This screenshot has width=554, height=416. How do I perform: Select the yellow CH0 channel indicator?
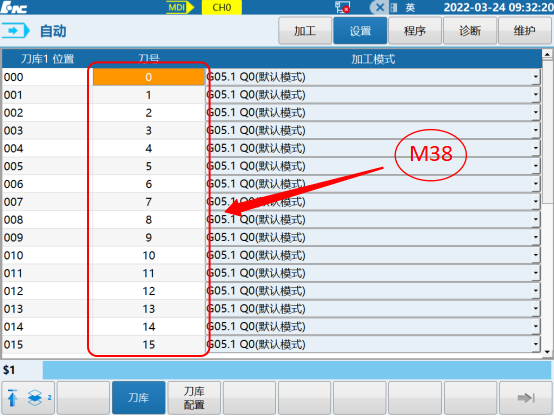tap(222, 7)
